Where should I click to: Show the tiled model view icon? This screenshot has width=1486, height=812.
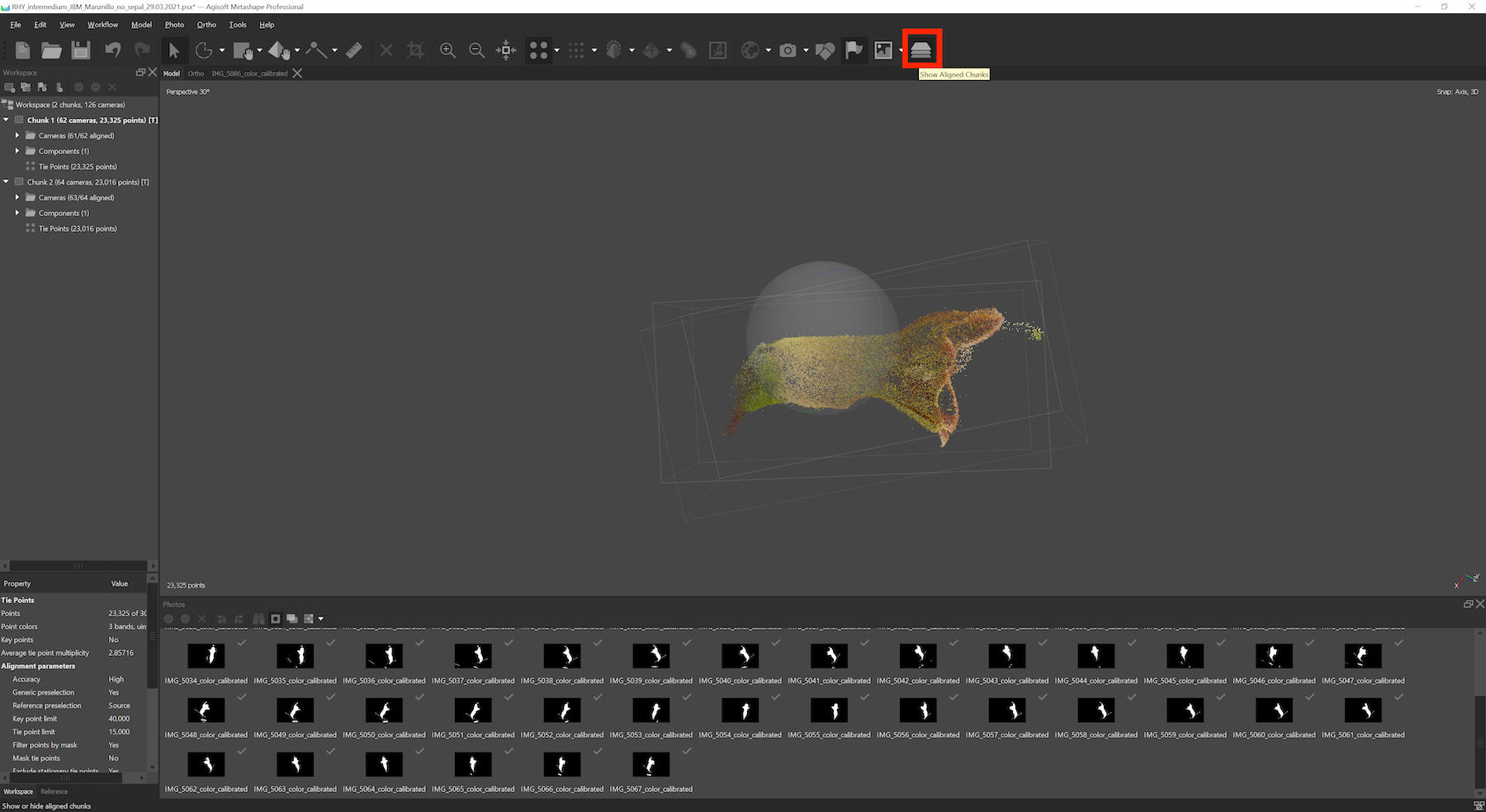point(651,50)
